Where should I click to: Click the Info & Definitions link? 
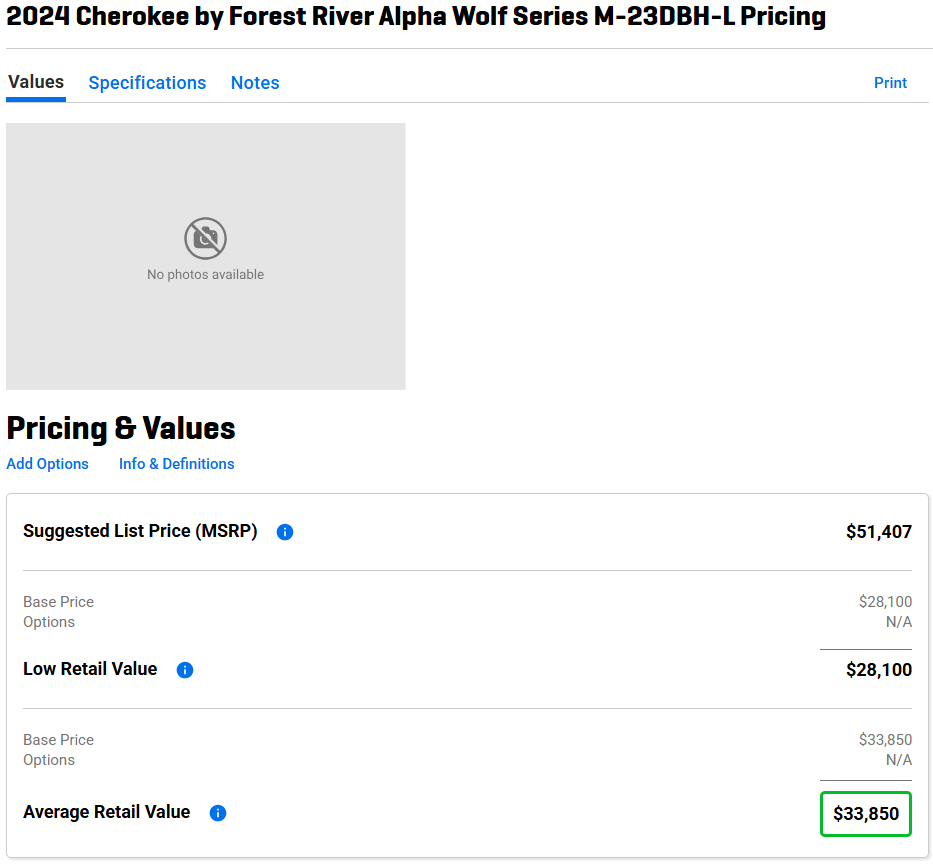(176, 464)
